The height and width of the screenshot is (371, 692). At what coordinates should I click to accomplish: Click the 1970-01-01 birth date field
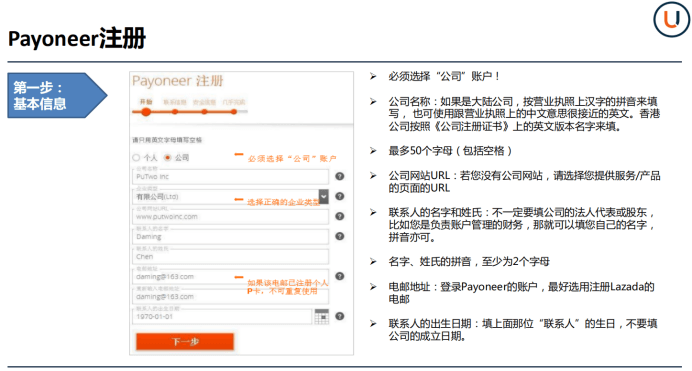[x=222, y=316]
